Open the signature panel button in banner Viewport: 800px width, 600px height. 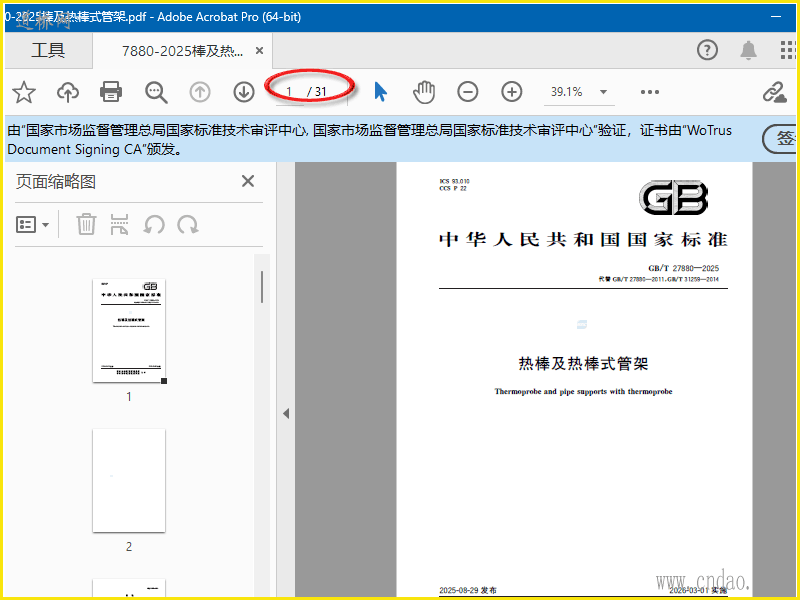[x=780, y=139]
